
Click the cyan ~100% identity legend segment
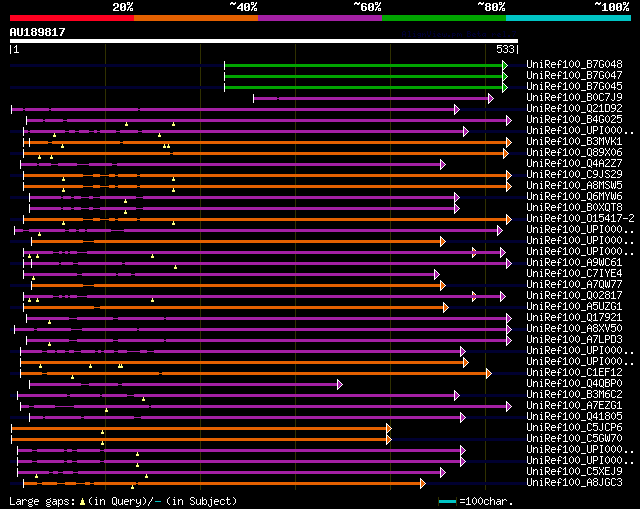point(569,18)
